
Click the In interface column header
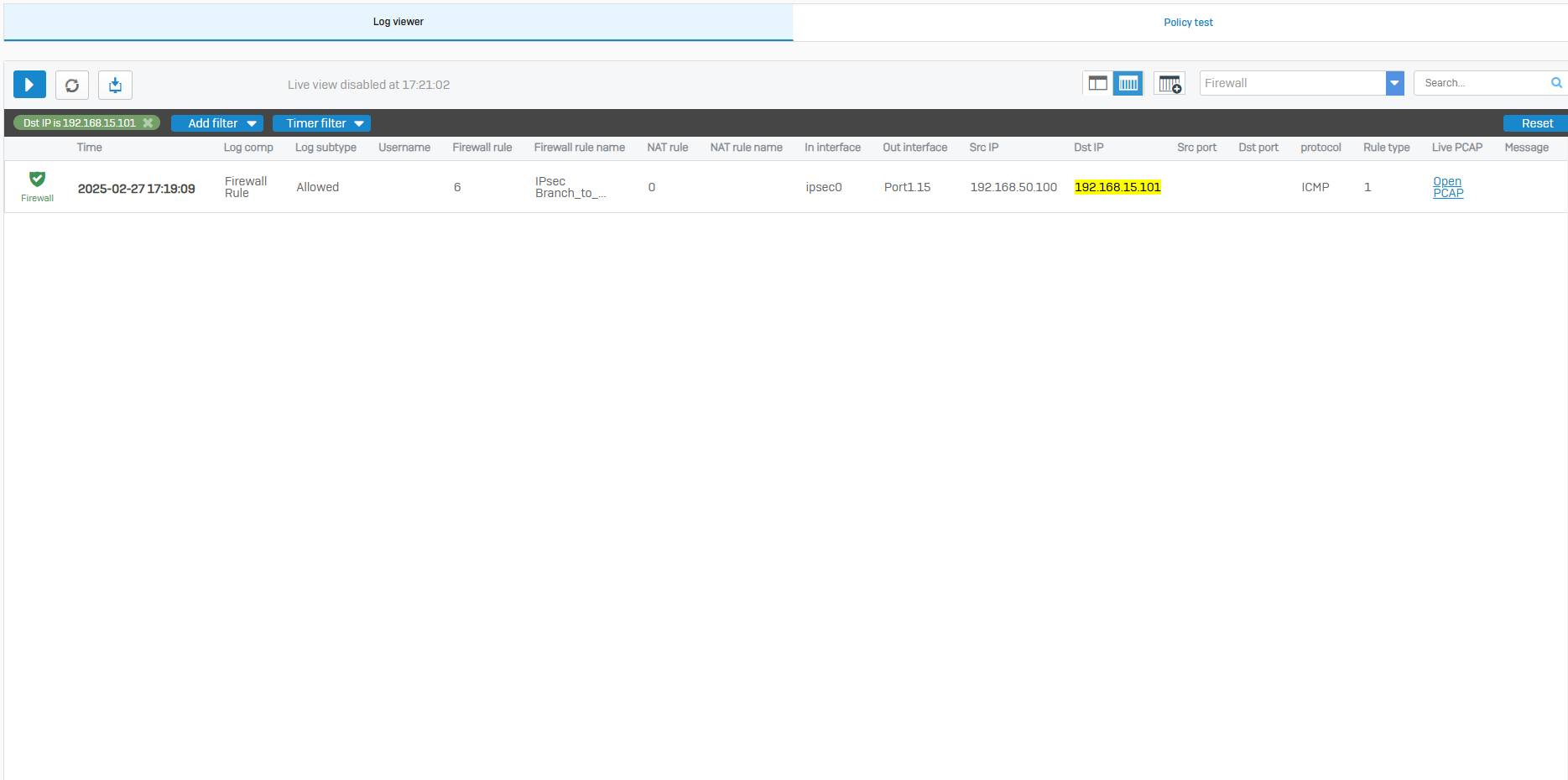click(x=833, y=148)
